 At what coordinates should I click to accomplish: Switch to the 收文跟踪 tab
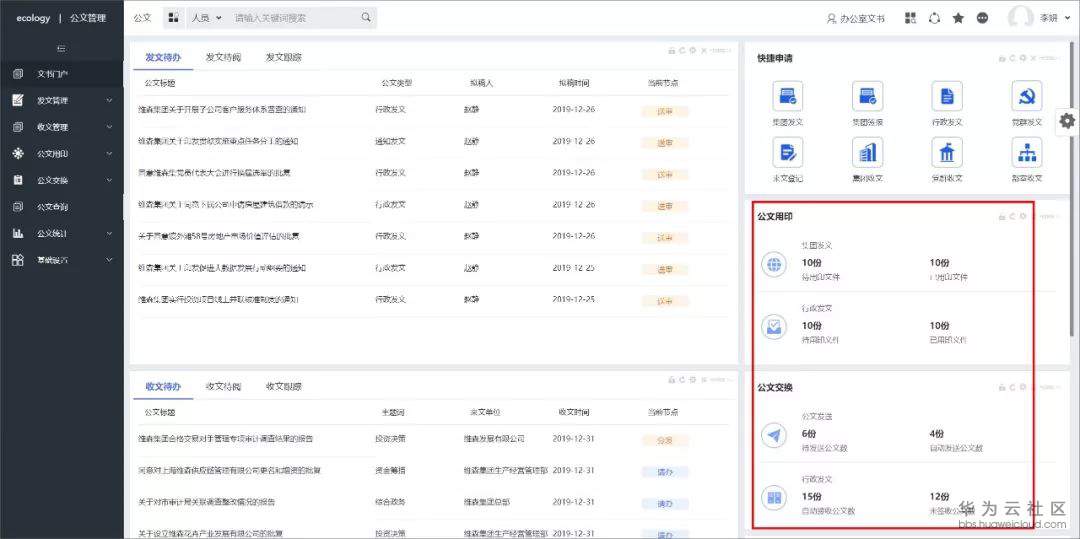coord(284,387)
